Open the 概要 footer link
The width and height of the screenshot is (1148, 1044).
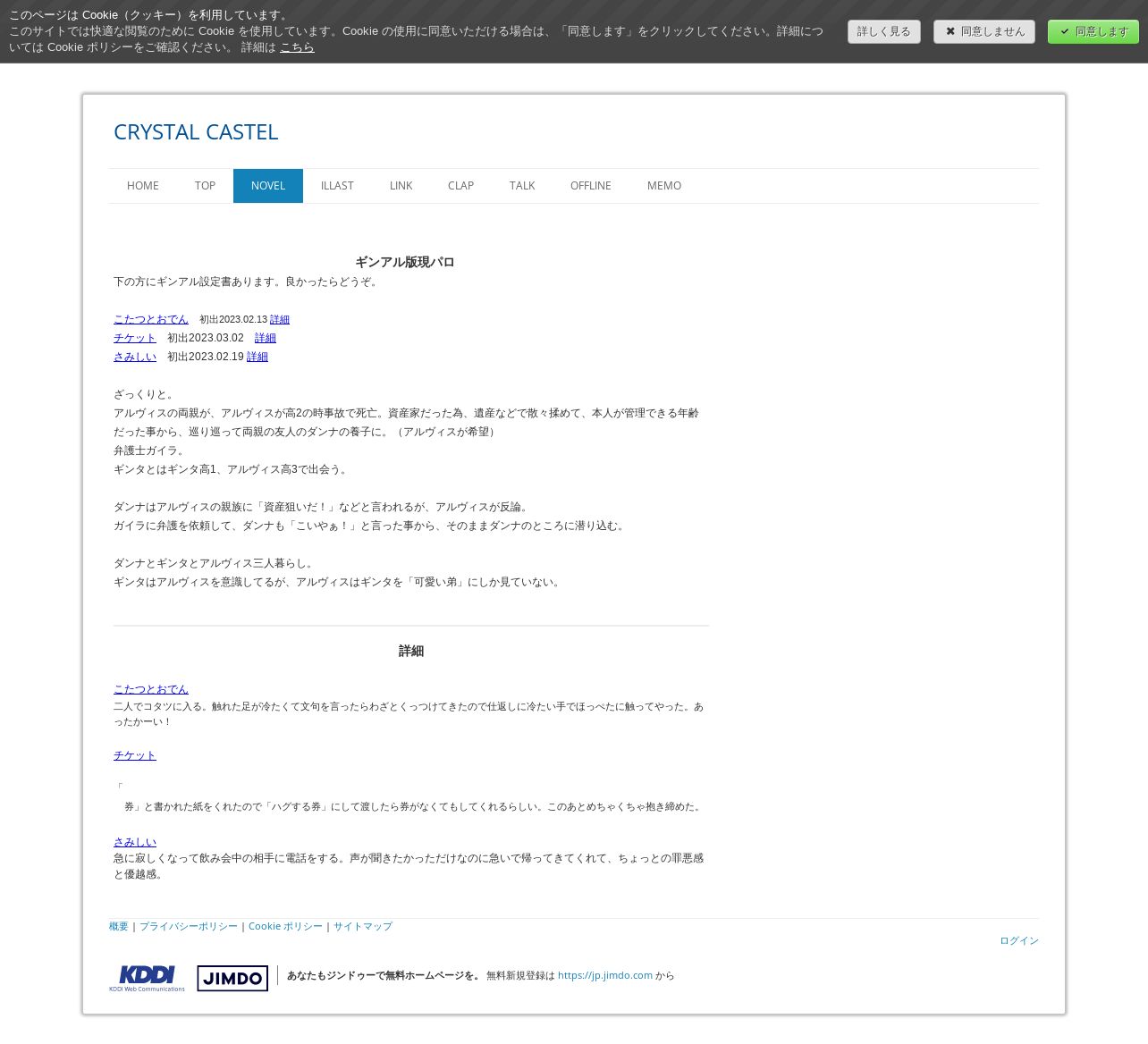click(119, 926)
